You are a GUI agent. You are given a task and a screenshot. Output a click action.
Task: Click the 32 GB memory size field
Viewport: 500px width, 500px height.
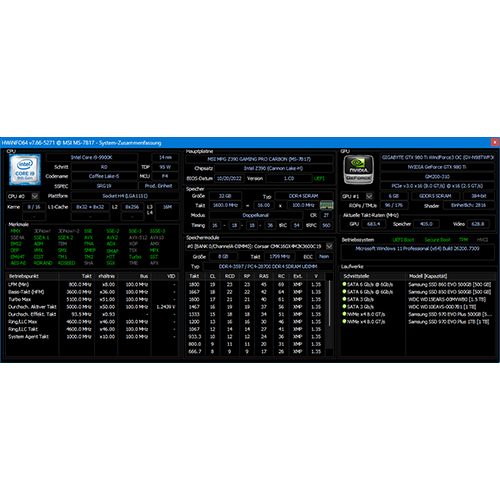tap(225, 196)
